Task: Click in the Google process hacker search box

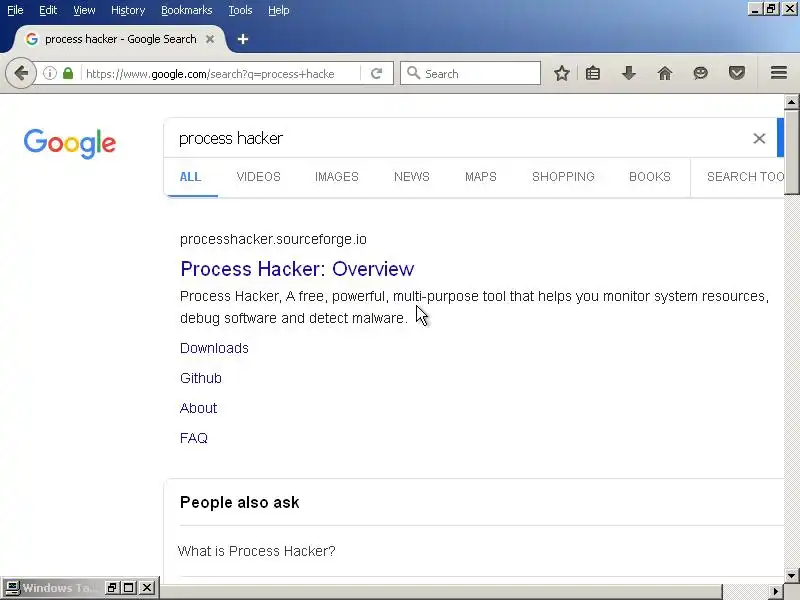Action: (x=459, y=138)
